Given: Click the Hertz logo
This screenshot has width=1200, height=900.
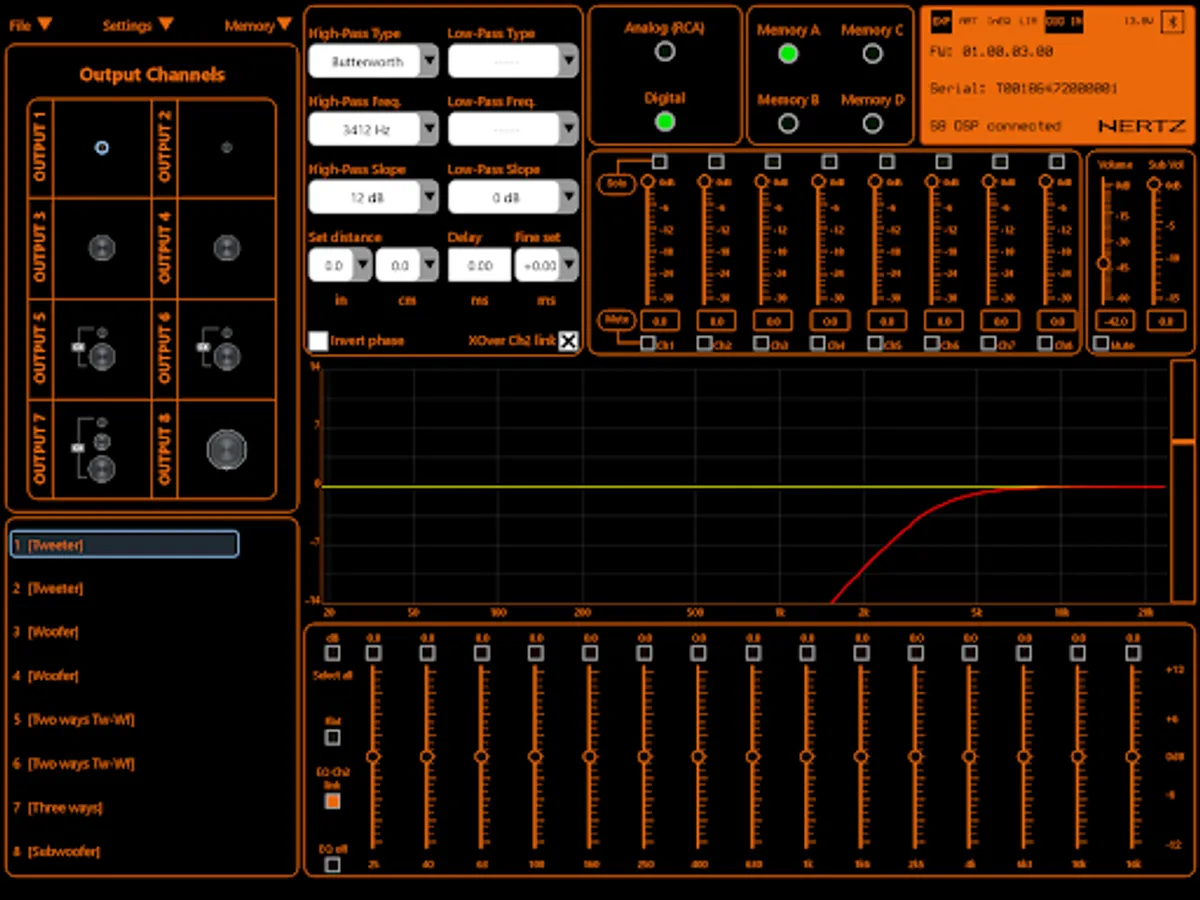Looking at the screenshot, I should click(1140, 126).
